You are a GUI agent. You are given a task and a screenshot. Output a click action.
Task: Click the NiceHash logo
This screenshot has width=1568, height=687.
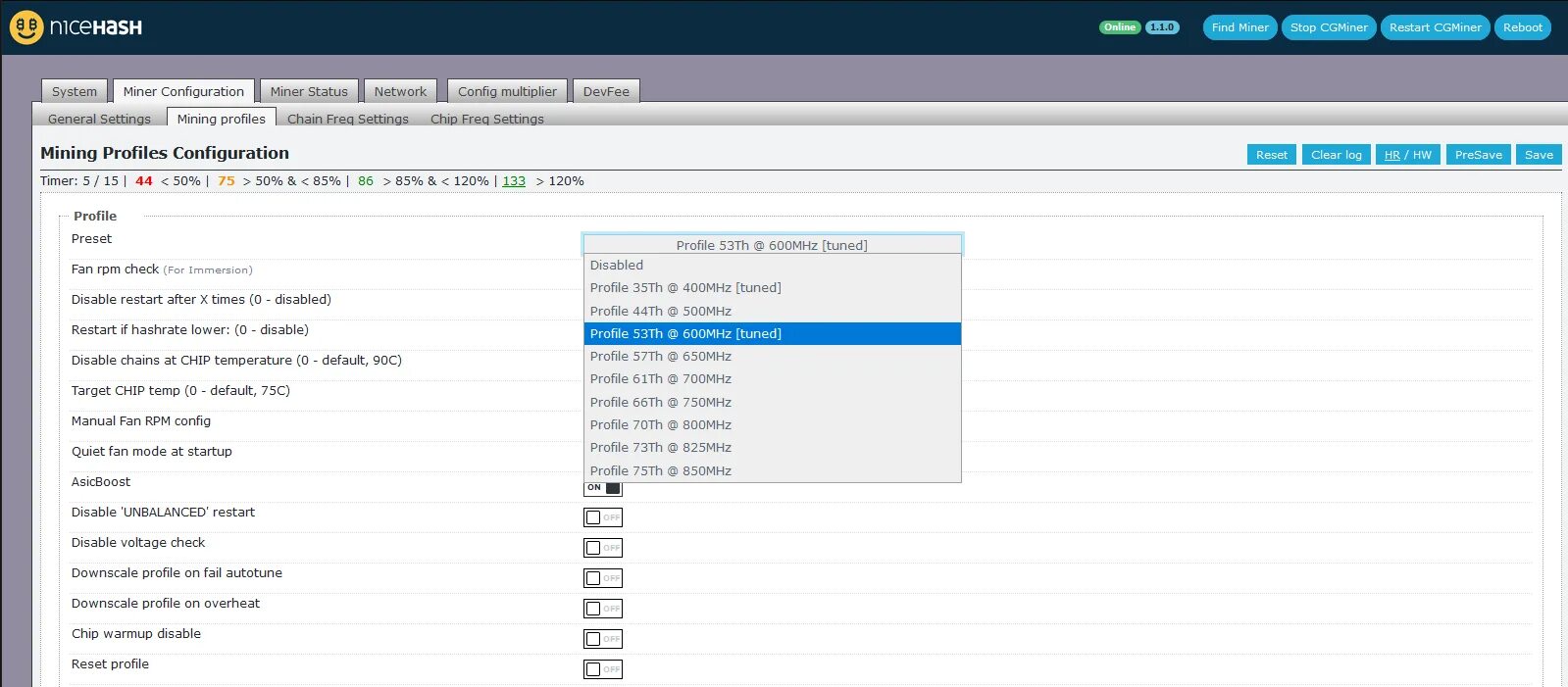click(x=76, y=27)
